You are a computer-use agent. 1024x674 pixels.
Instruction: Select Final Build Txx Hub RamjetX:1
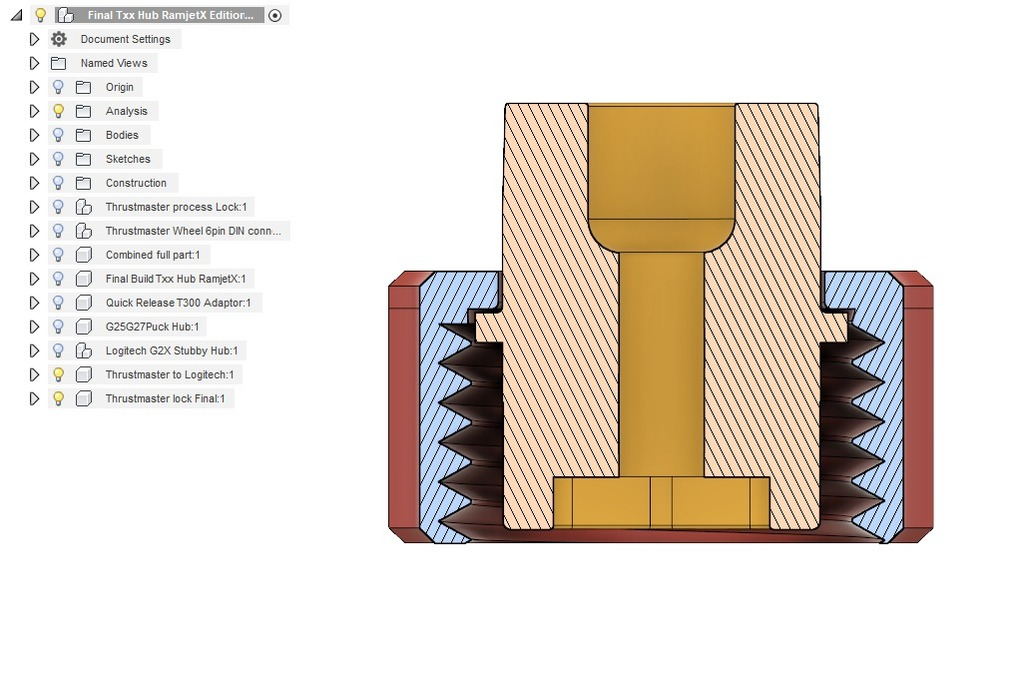pos(176,280)
